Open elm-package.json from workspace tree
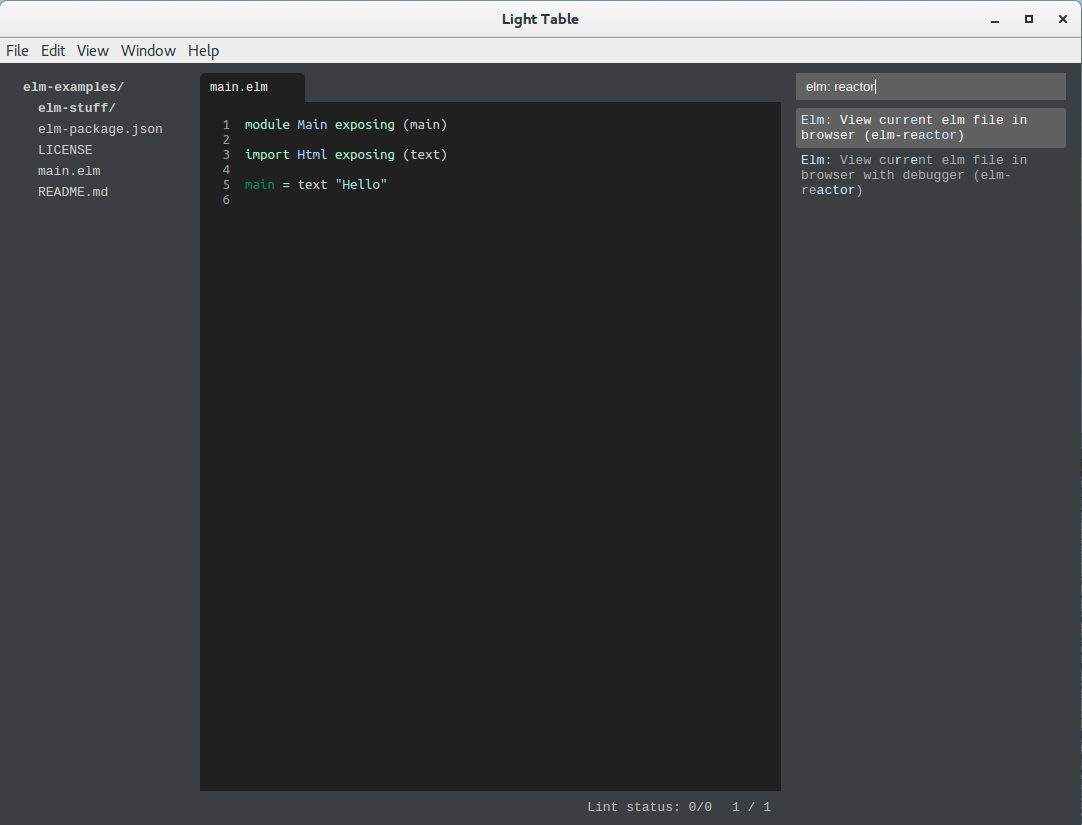The image size is (1082, 825). coord(100,129)
